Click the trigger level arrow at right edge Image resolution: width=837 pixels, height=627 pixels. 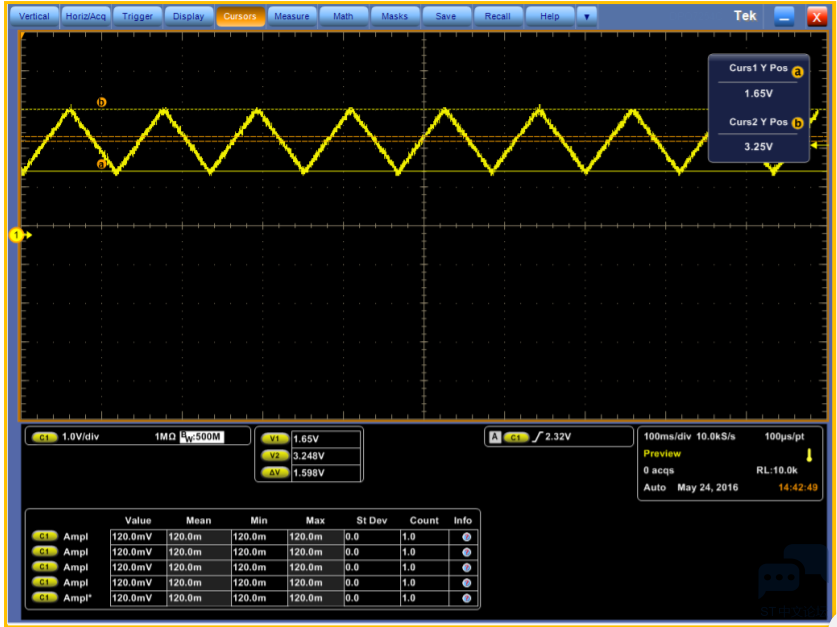[813, 147]
